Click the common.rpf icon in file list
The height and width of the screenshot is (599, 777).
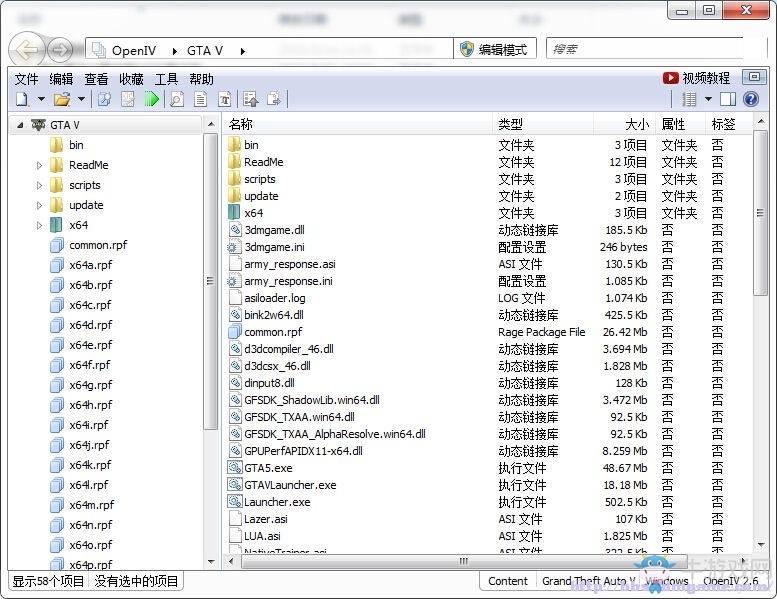pos(234,331)
